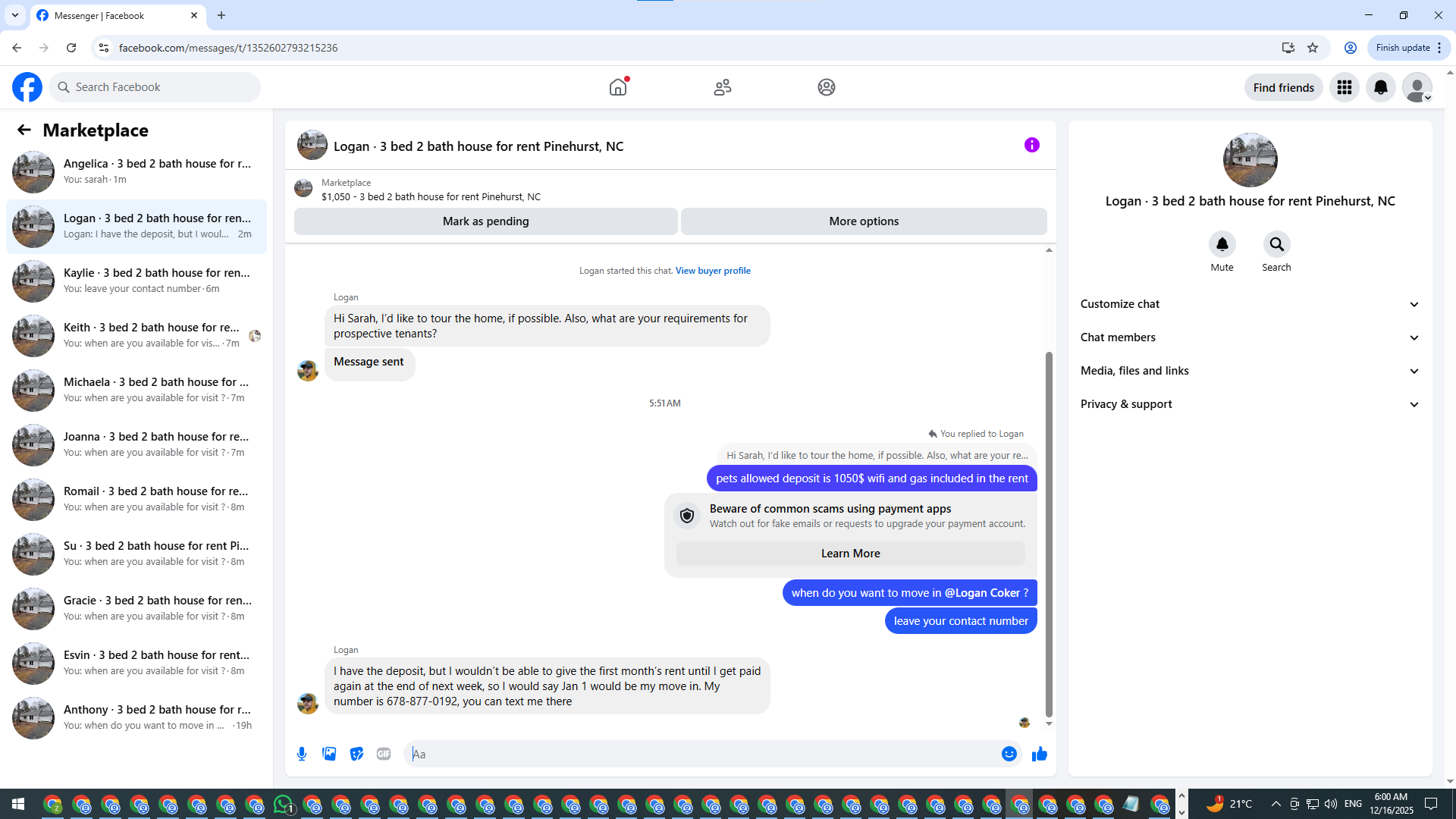Open a new browser tab
Image resolution: width=1456 pixels, height=819 pixels.
(221, 15)
